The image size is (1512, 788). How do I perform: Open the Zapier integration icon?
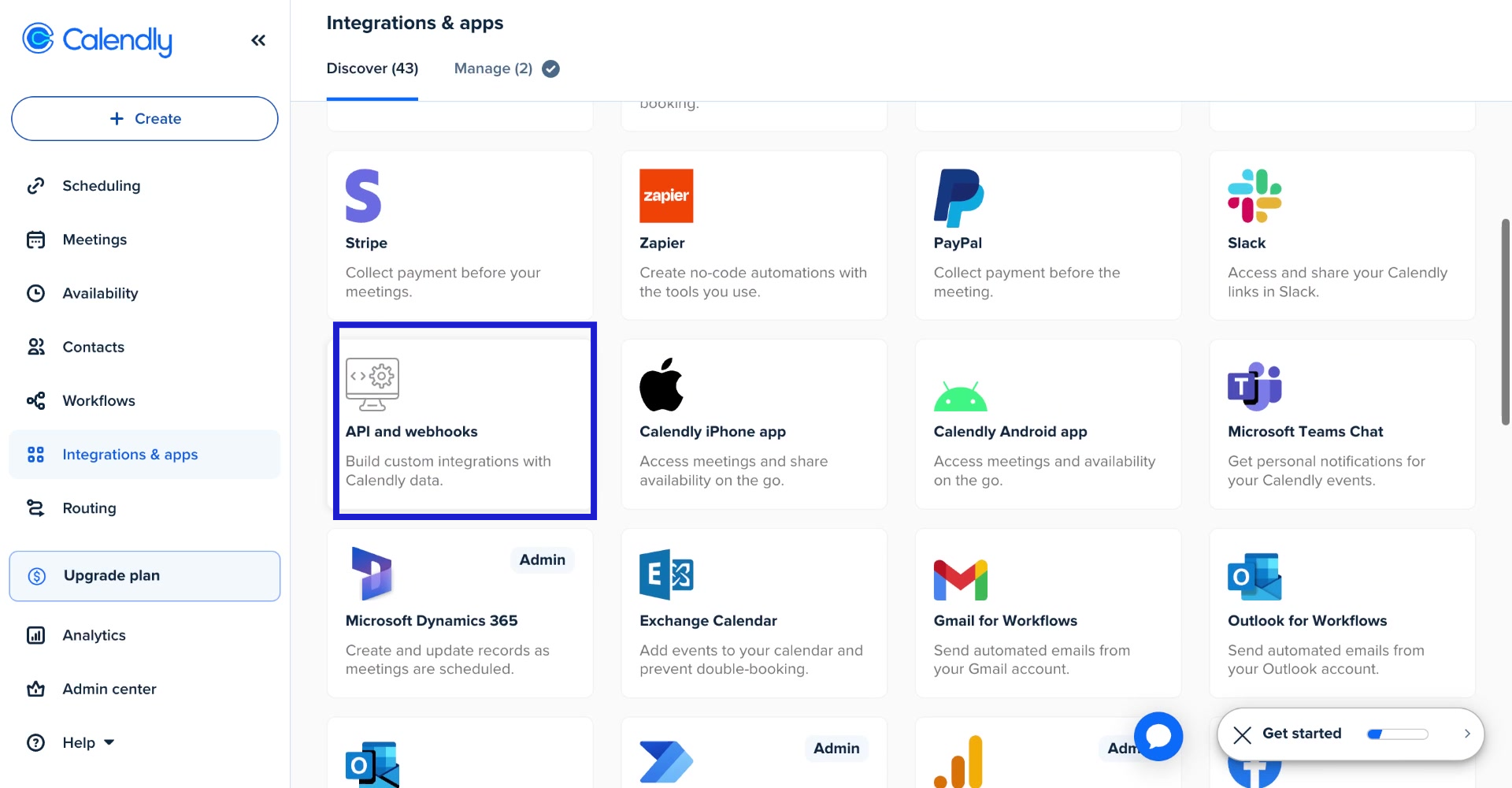tap(666, 196)
